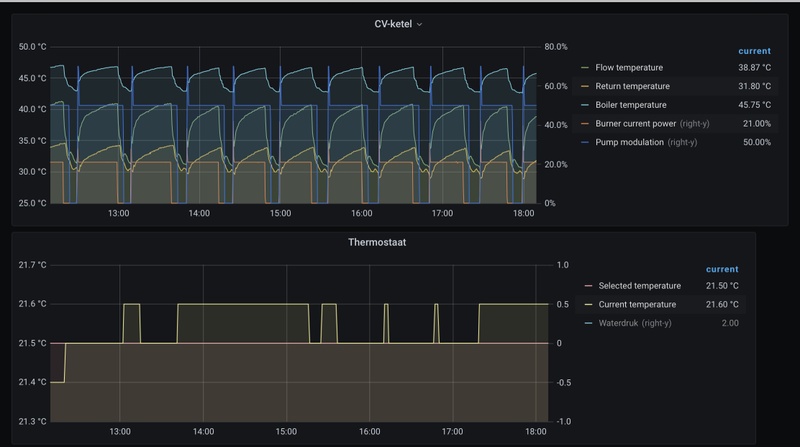Change Selected temperature line color swatch
Image resolution: width=800 pixels, height=447 pixels.
(588, 286)
